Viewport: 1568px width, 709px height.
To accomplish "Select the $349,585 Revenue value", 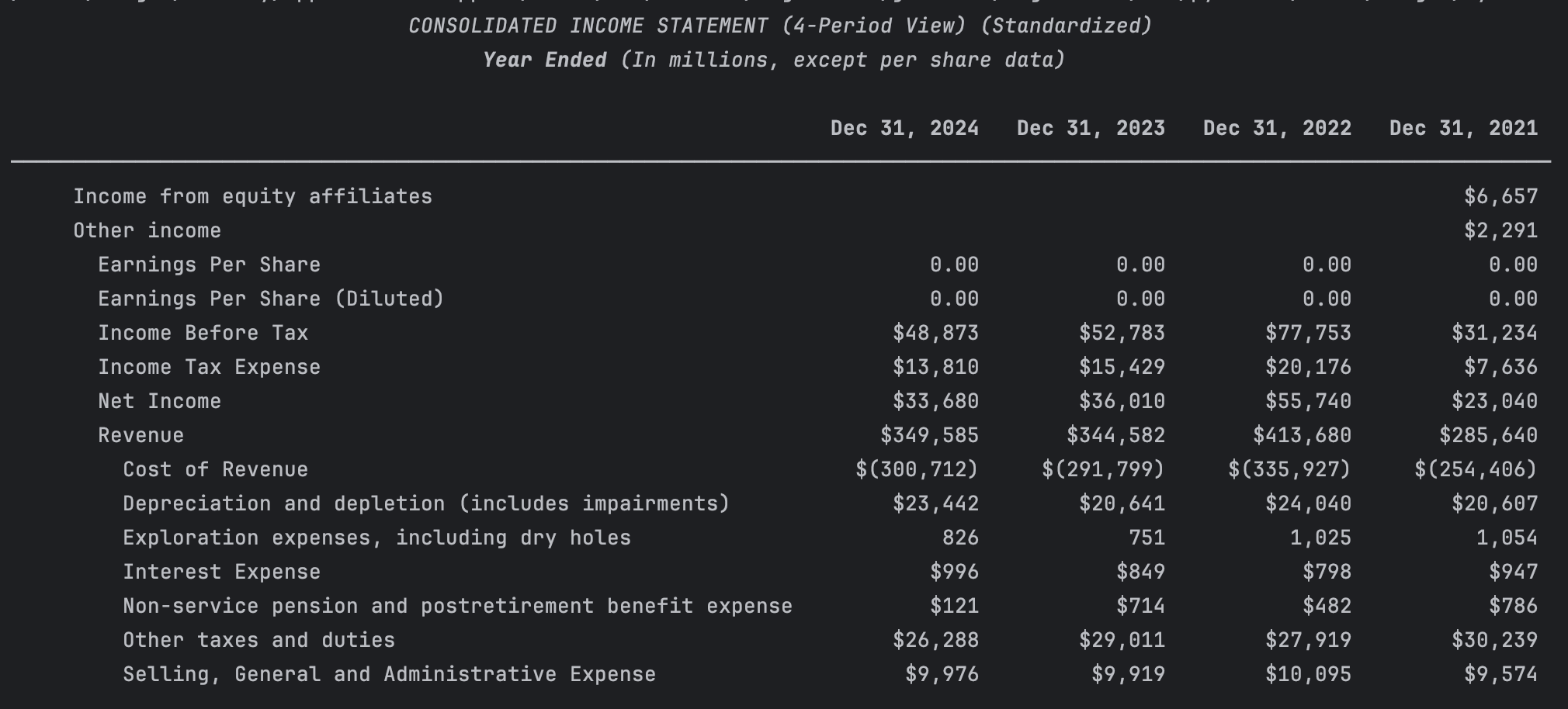I will pyautogui.click(x=930, y=435).
